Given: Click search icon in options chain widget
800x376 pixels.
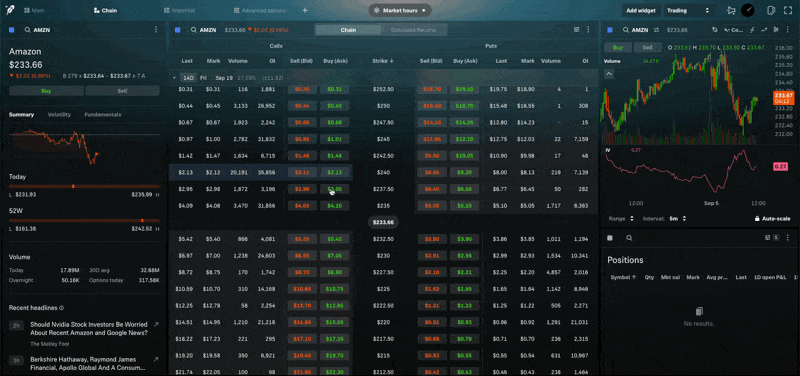Looking at the screenshot, I should [x=194, y=30].
